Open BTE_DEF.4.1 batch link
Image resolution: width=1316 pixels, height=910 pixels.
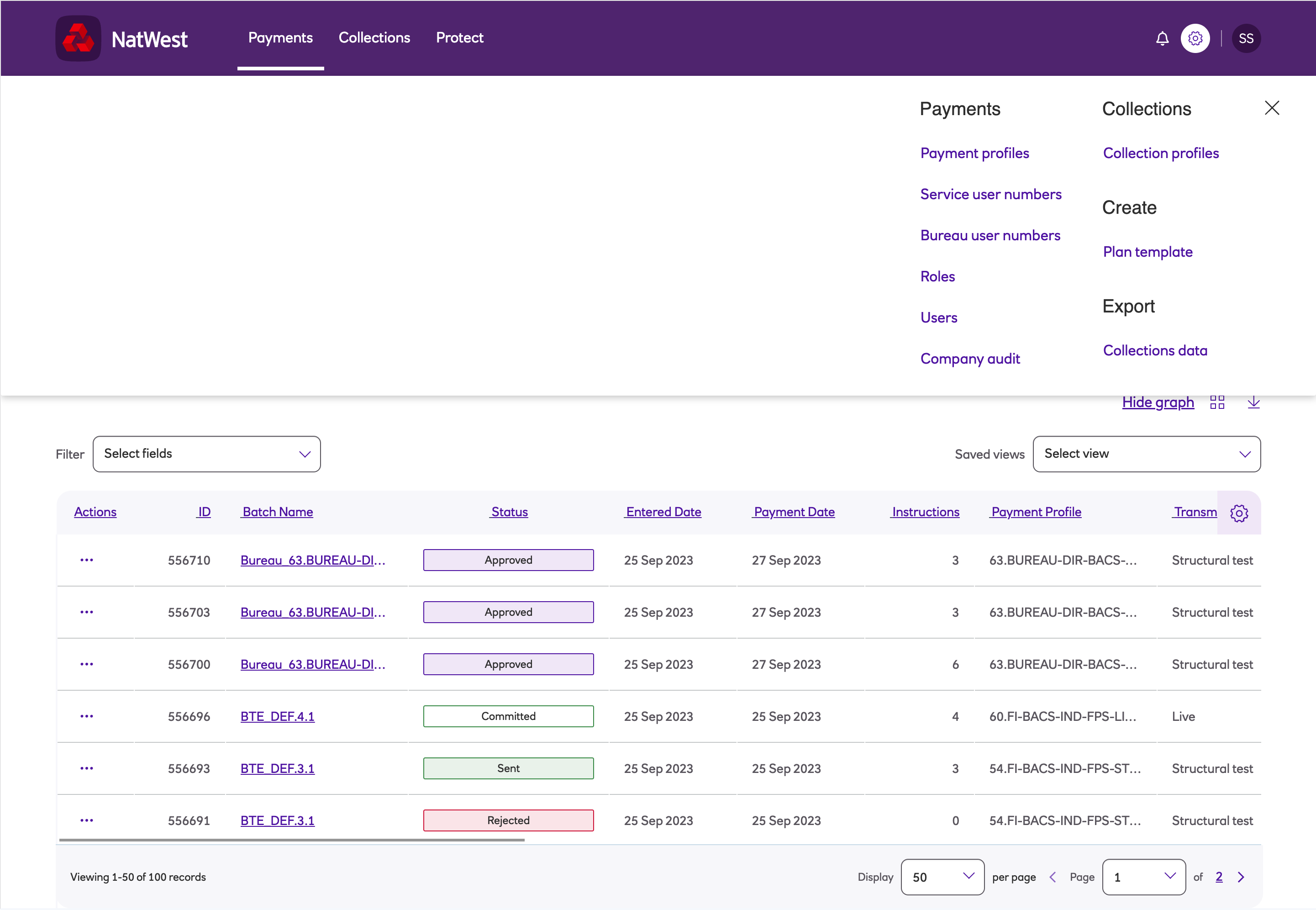tap(277, 716)
